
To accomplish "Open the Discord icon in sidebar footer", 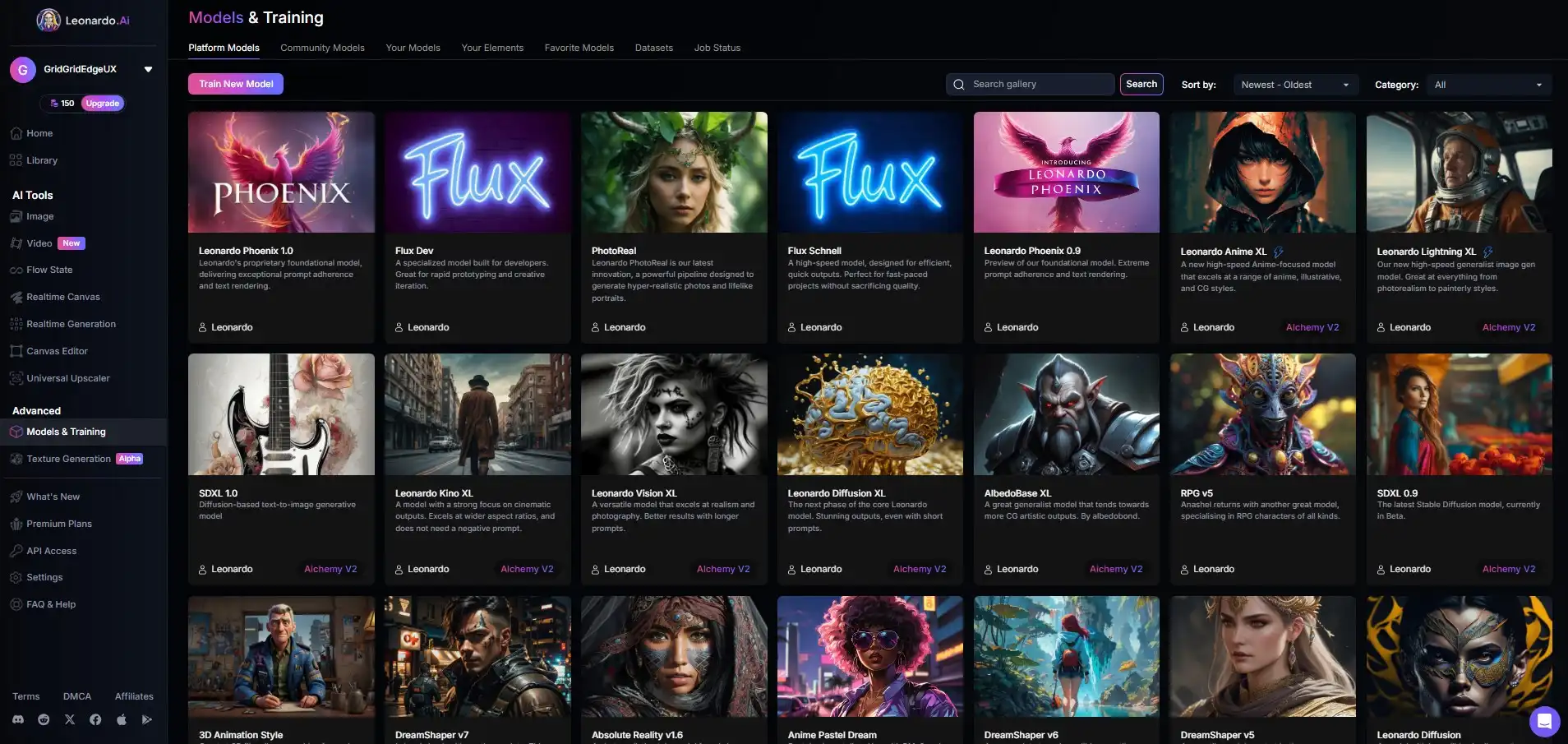I will coord(18,719).
